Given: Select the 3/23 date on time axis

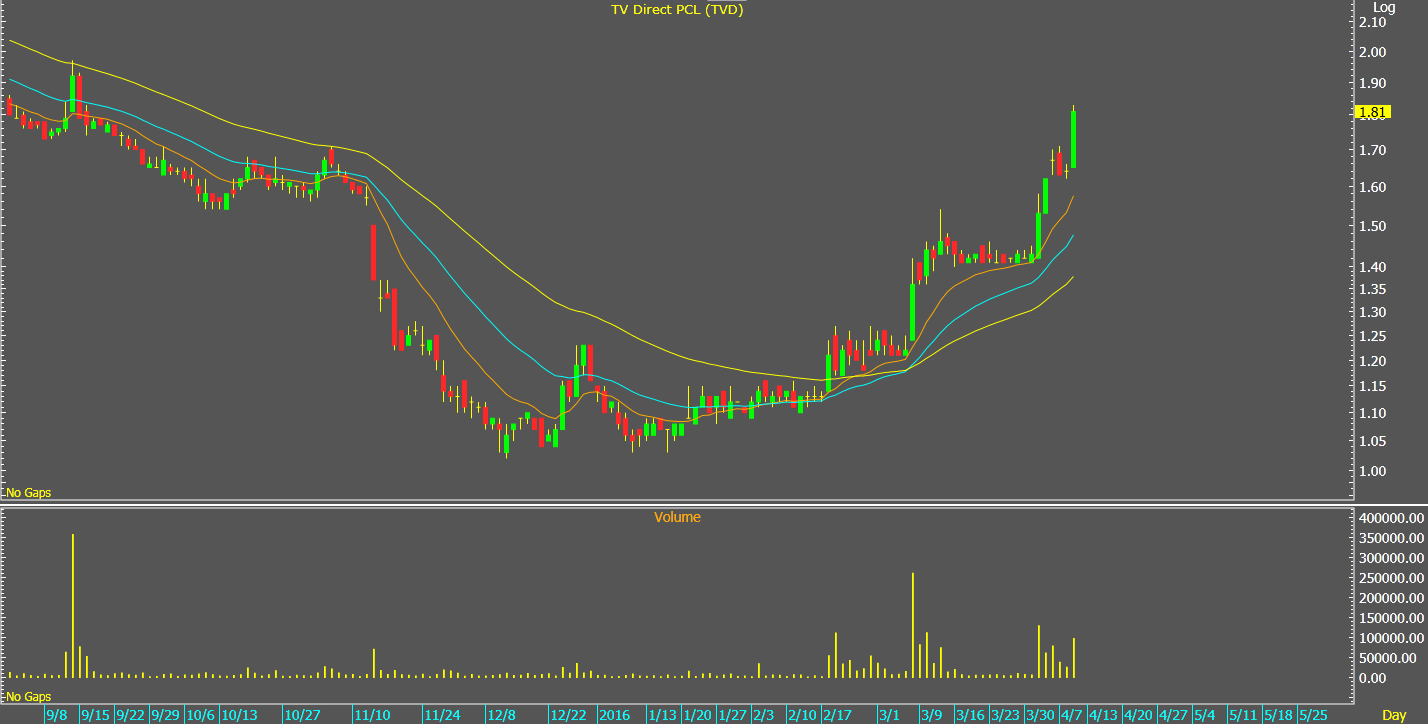Looking at the screenshot, I should (1005, 715).
